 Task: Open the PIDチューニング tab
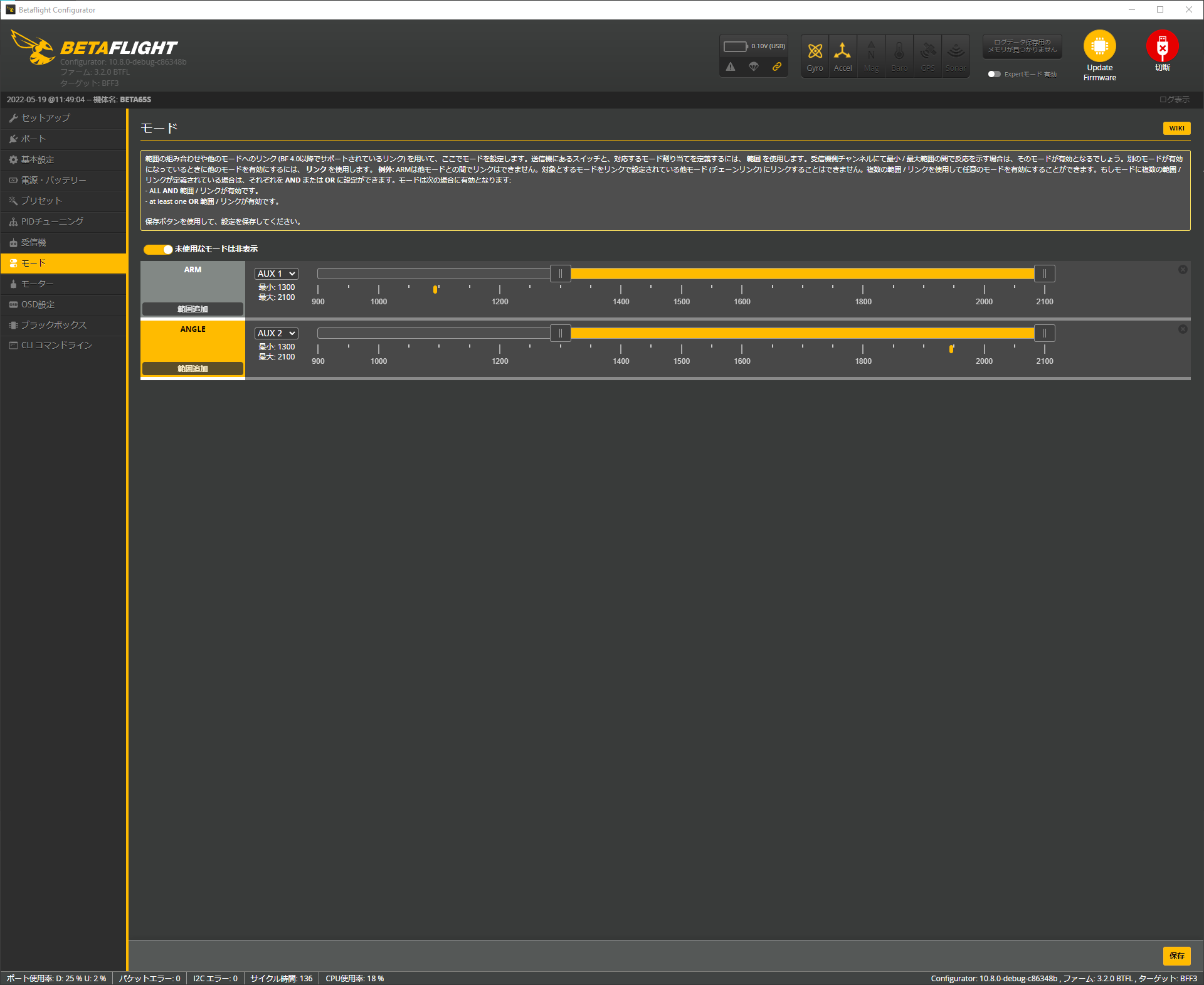click(x=52, y=221)
